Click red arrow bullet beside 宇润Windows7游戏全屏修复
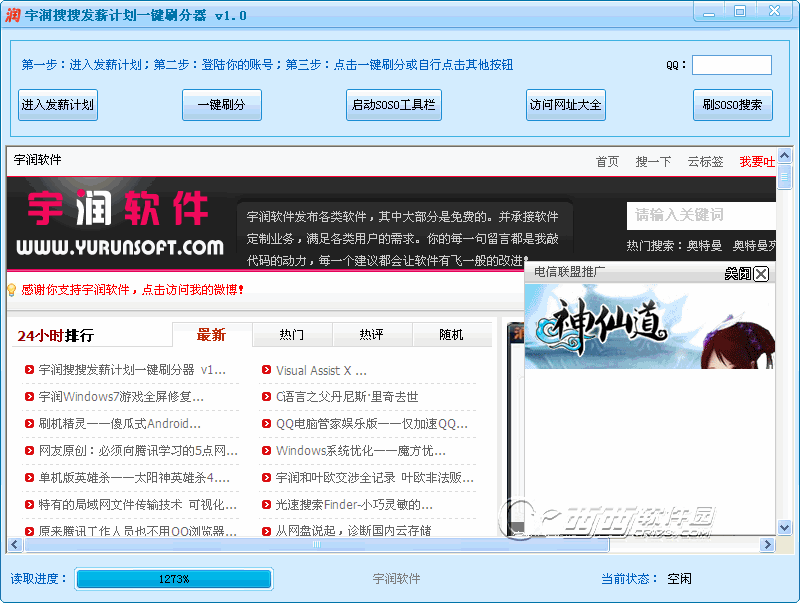This screenshot has height=603, width=800. (30, 397)
